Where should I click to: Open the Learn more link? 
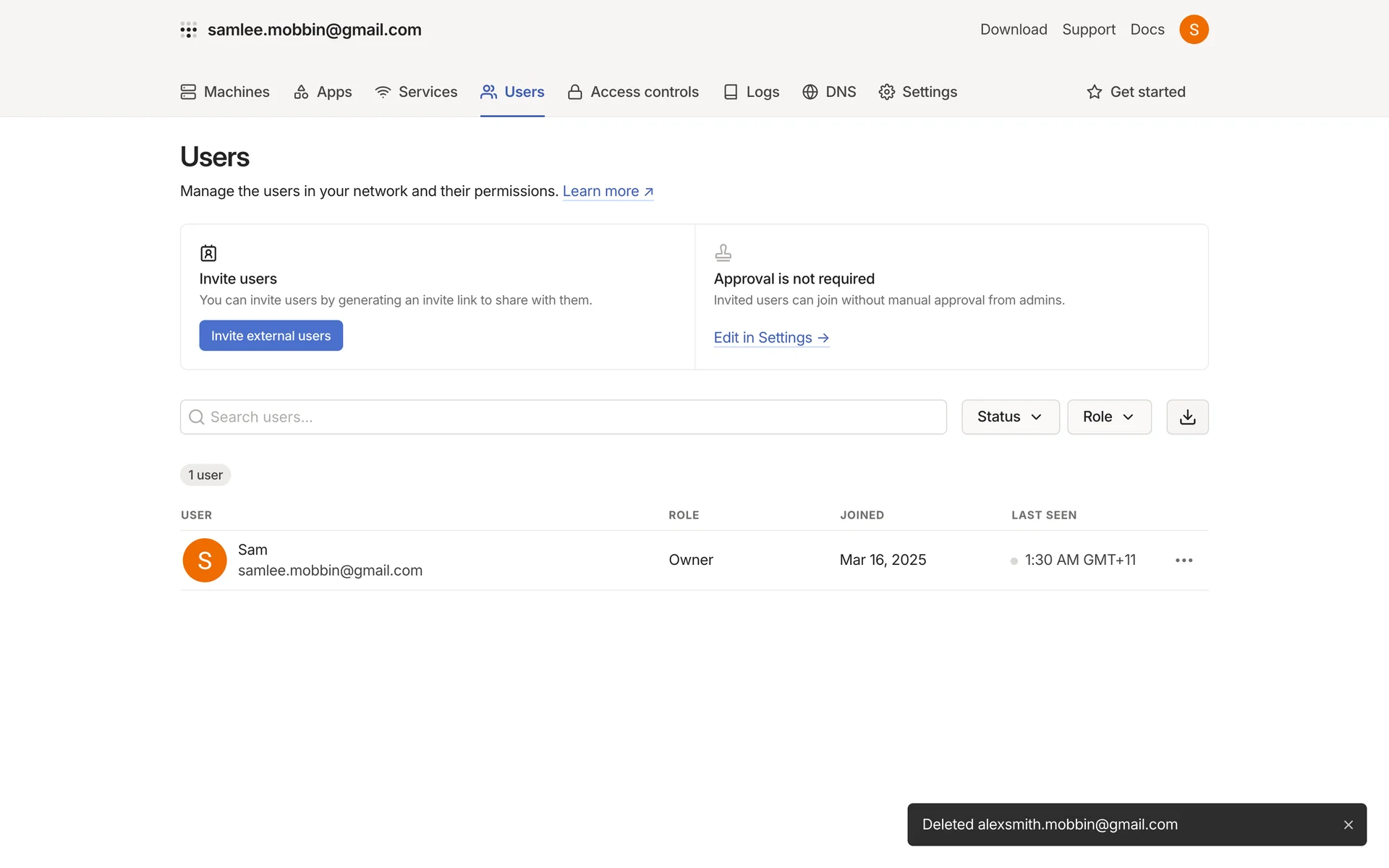point(608,191)
